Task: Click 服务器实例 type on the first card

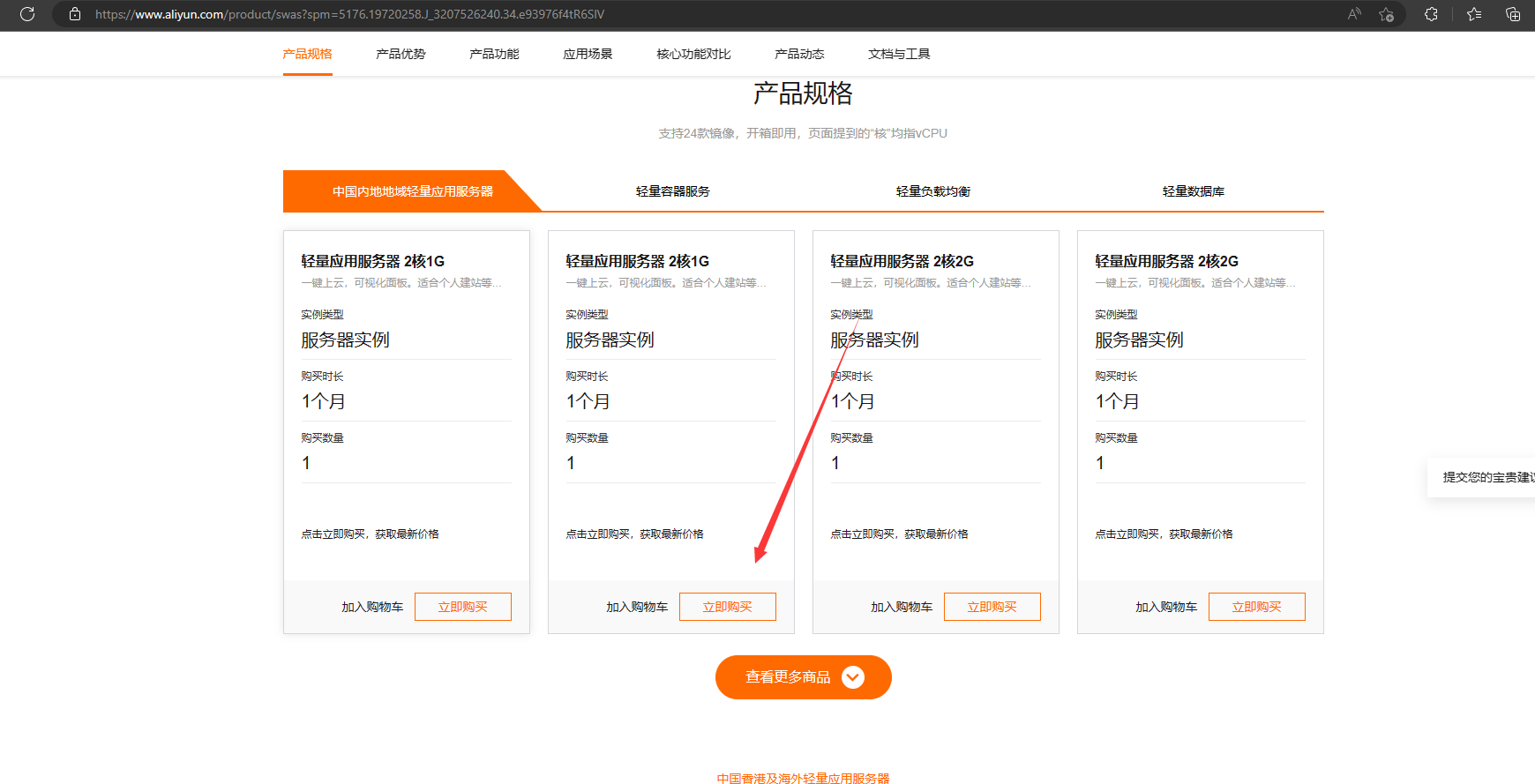Action: tap(345, 340)
